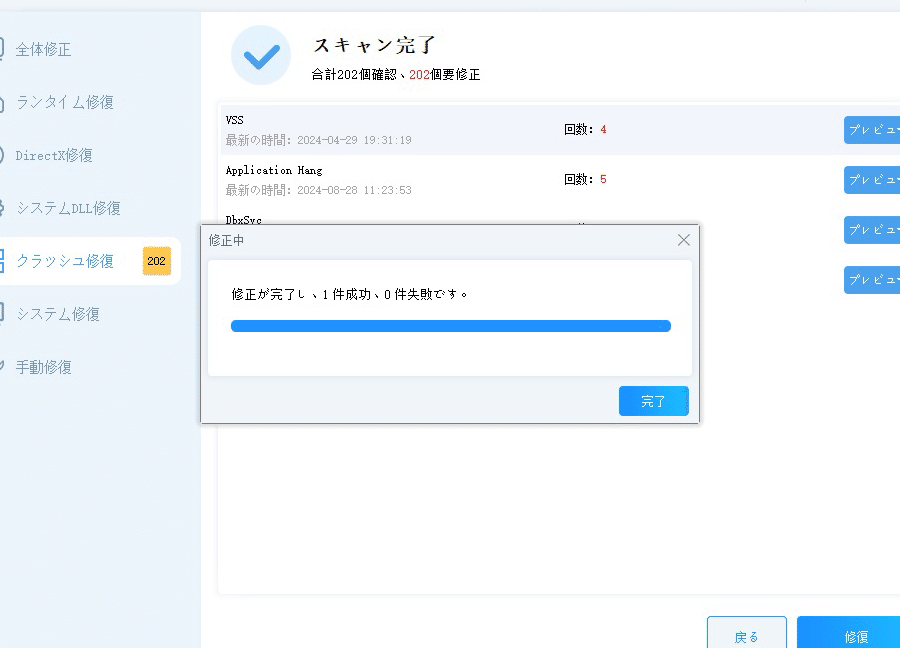Close the 修正中 dialog with X

(684, 240)
